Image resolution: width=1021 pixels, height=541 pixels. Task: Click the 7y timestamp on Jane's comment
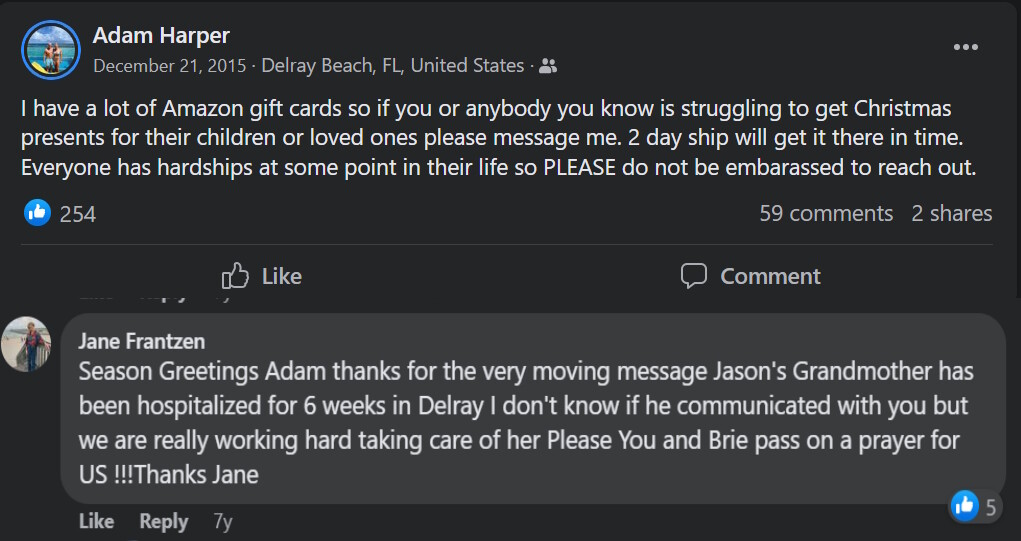tap(222, 521)
